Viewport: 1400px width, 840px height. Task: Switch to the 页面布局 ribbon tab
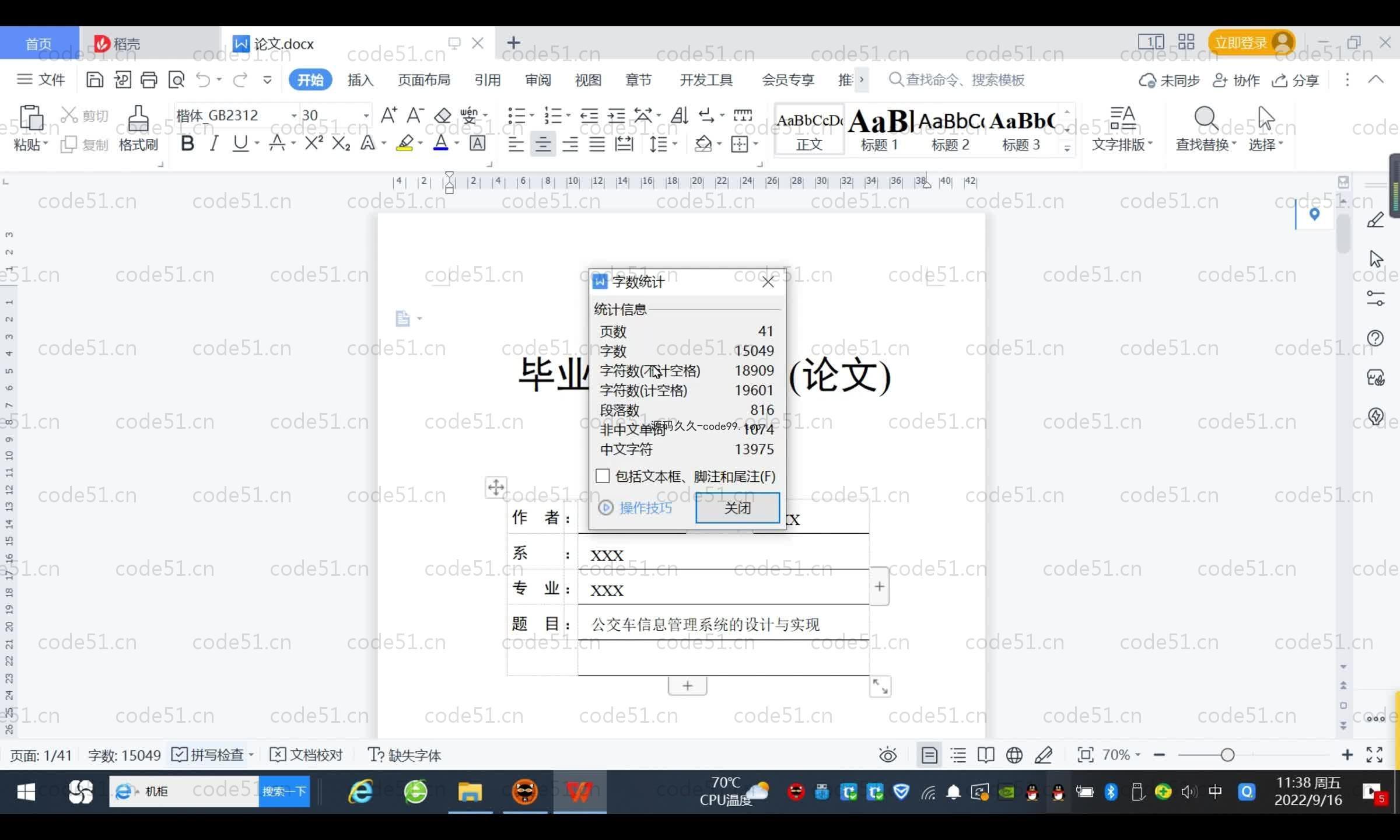424,79
